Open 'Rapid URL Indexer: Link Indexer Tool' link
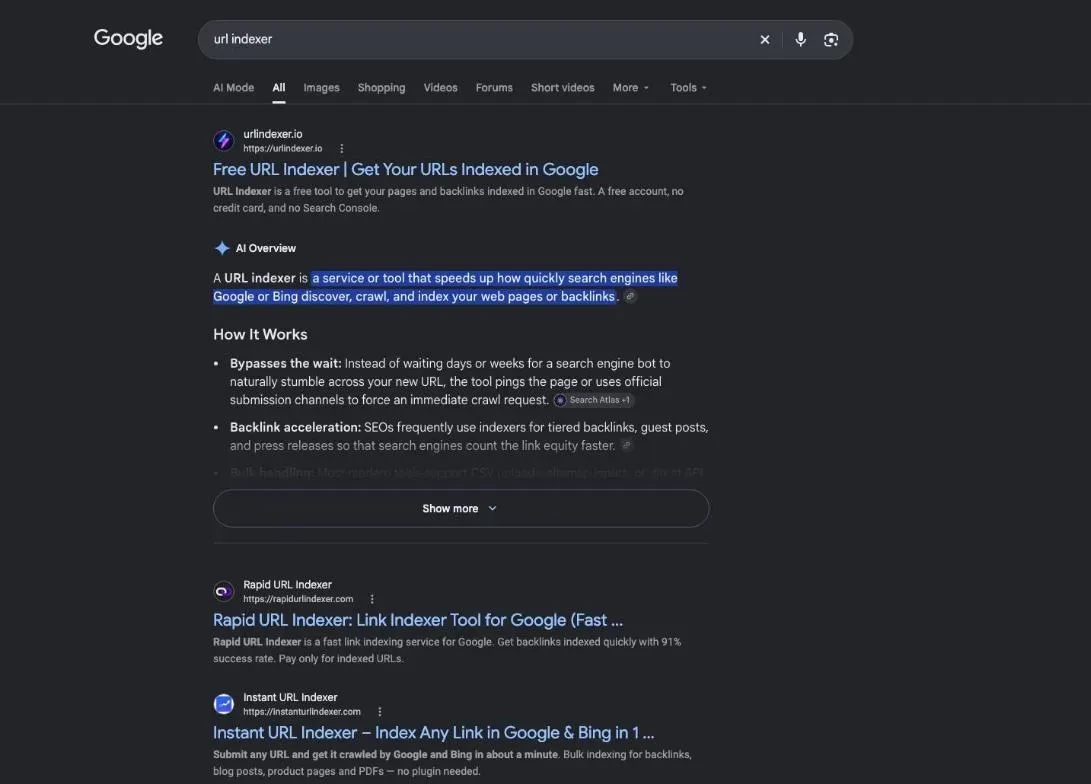The image size is (1091, 784). (417, 620)
